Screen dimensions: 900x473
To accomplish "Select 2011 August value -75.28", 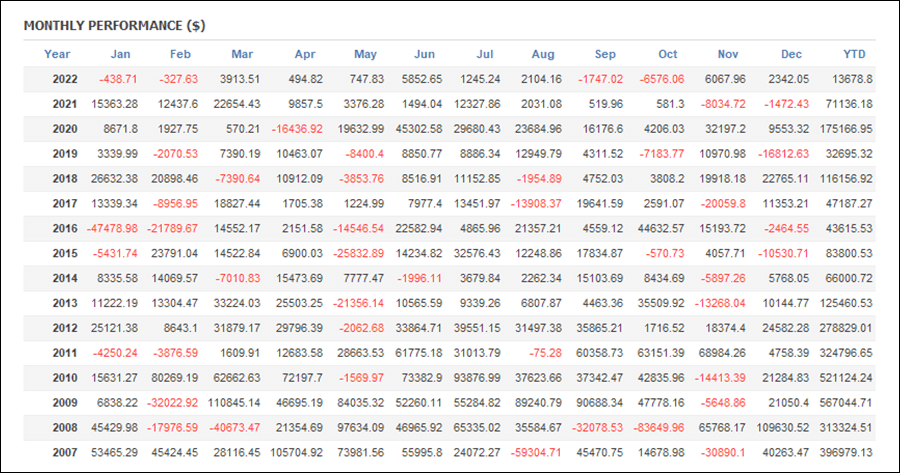I will click(545, 353).
